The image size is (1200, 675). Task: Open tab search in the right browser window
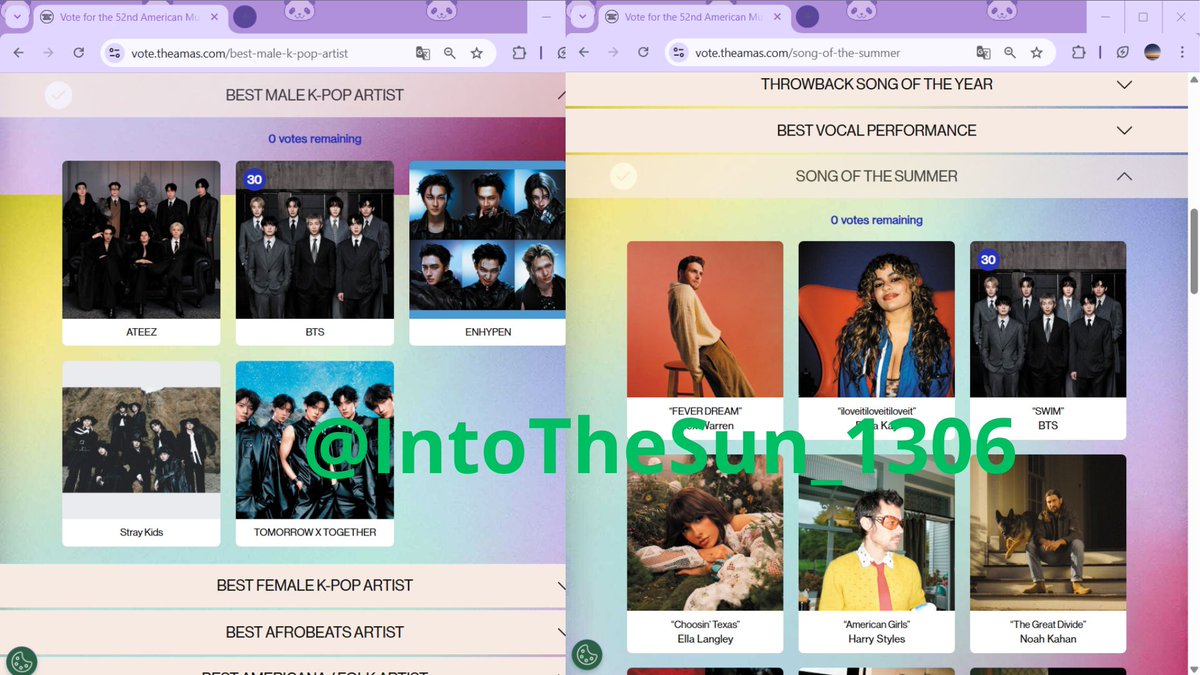(x=583, y=16)
